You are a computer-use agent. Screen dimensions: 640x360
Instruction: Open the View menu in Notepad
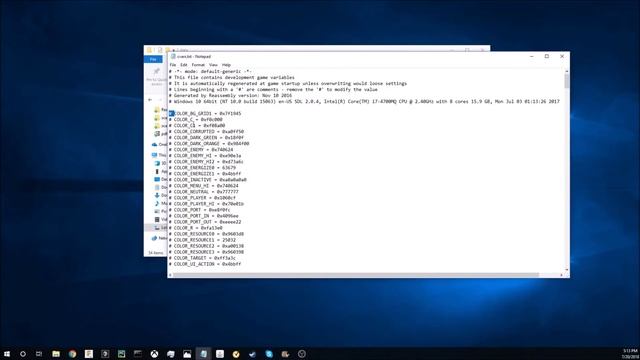(213, 64)
